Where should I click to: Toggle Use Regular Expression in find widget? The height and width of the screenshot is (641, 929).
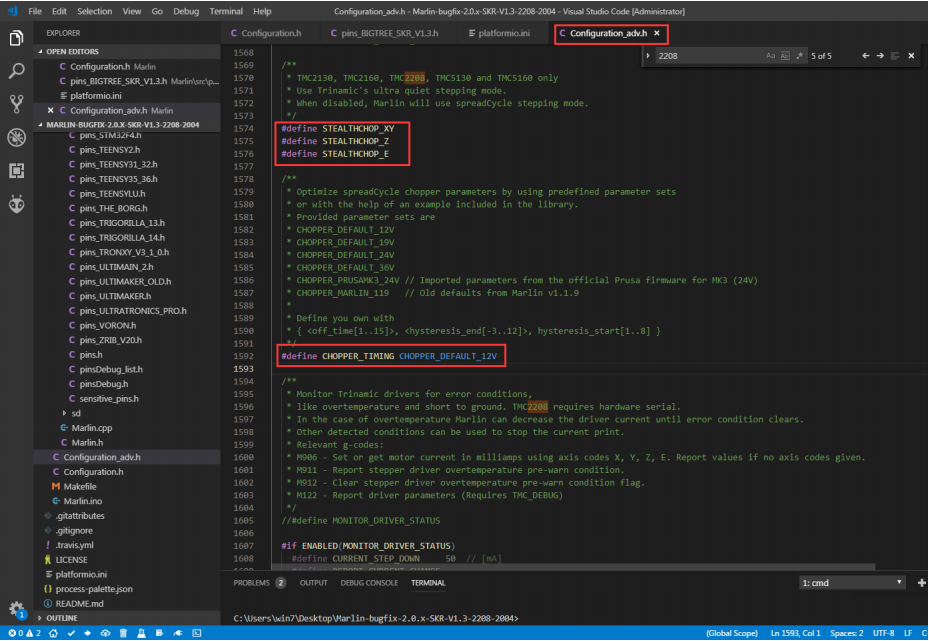click(799, 56)
